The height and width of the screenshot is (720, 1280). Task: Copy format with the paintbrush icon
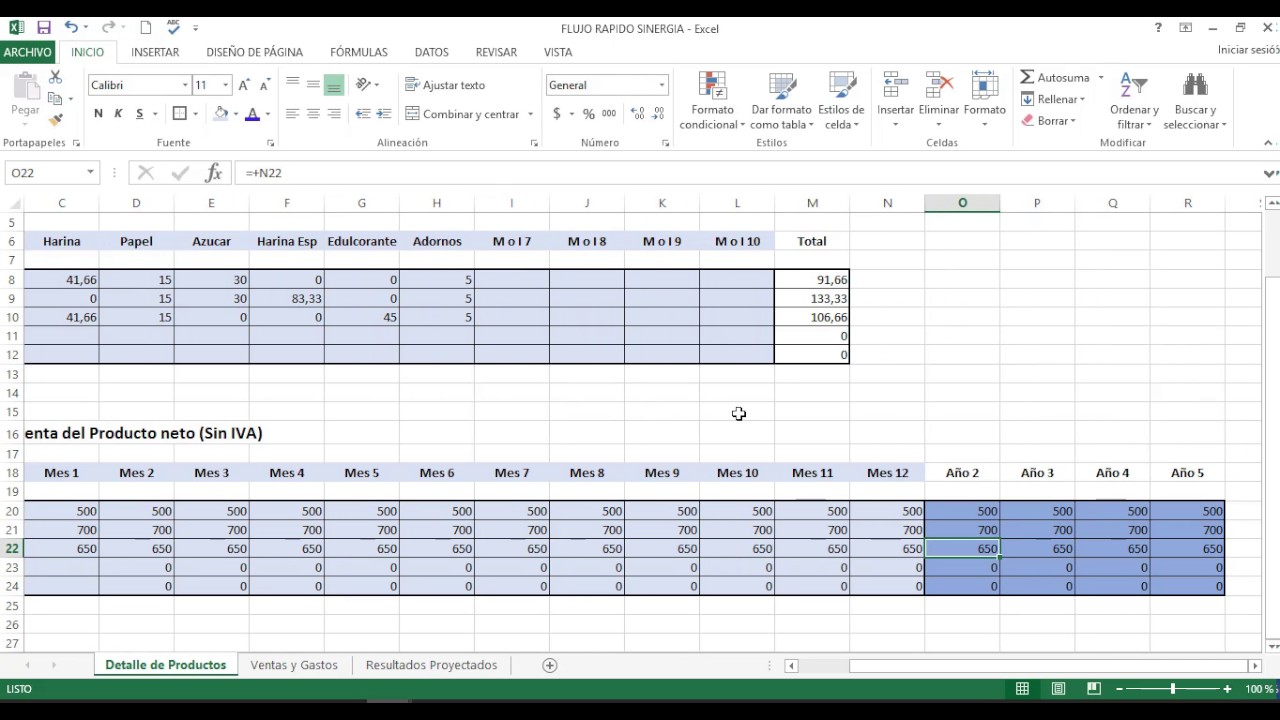point(56,119)
